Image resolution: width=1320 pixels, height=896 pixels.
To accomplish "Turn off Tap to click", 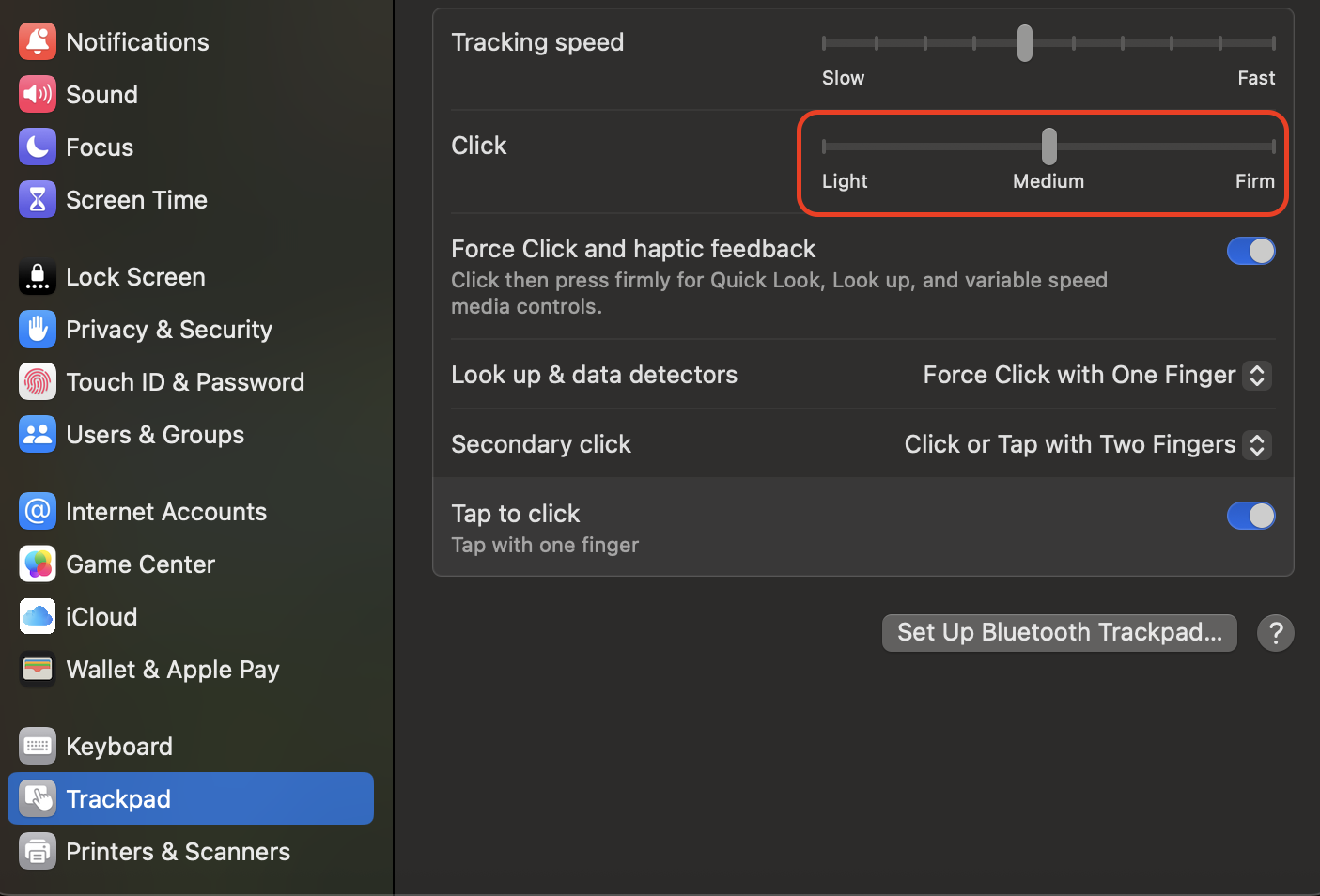I will pos(1250,516).
